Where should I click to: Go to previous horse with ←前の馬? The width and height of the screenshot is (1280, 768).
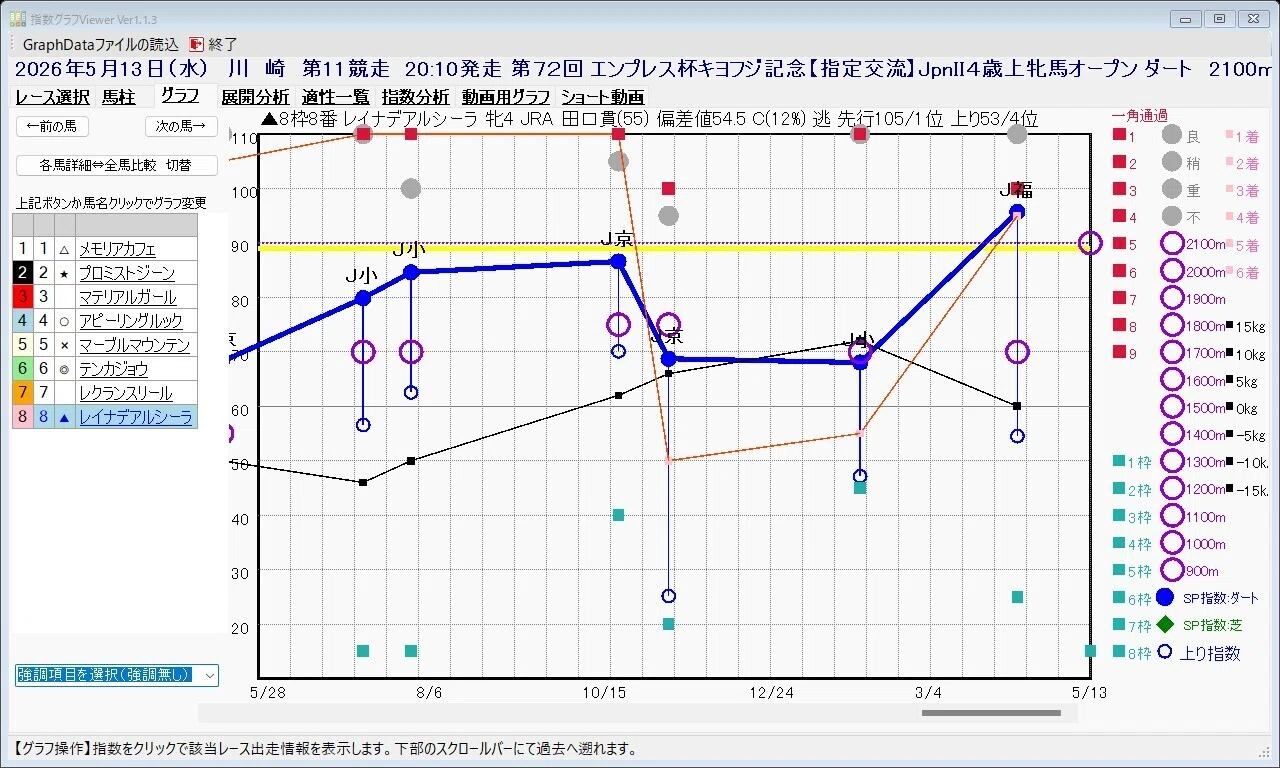coord(53,126)
